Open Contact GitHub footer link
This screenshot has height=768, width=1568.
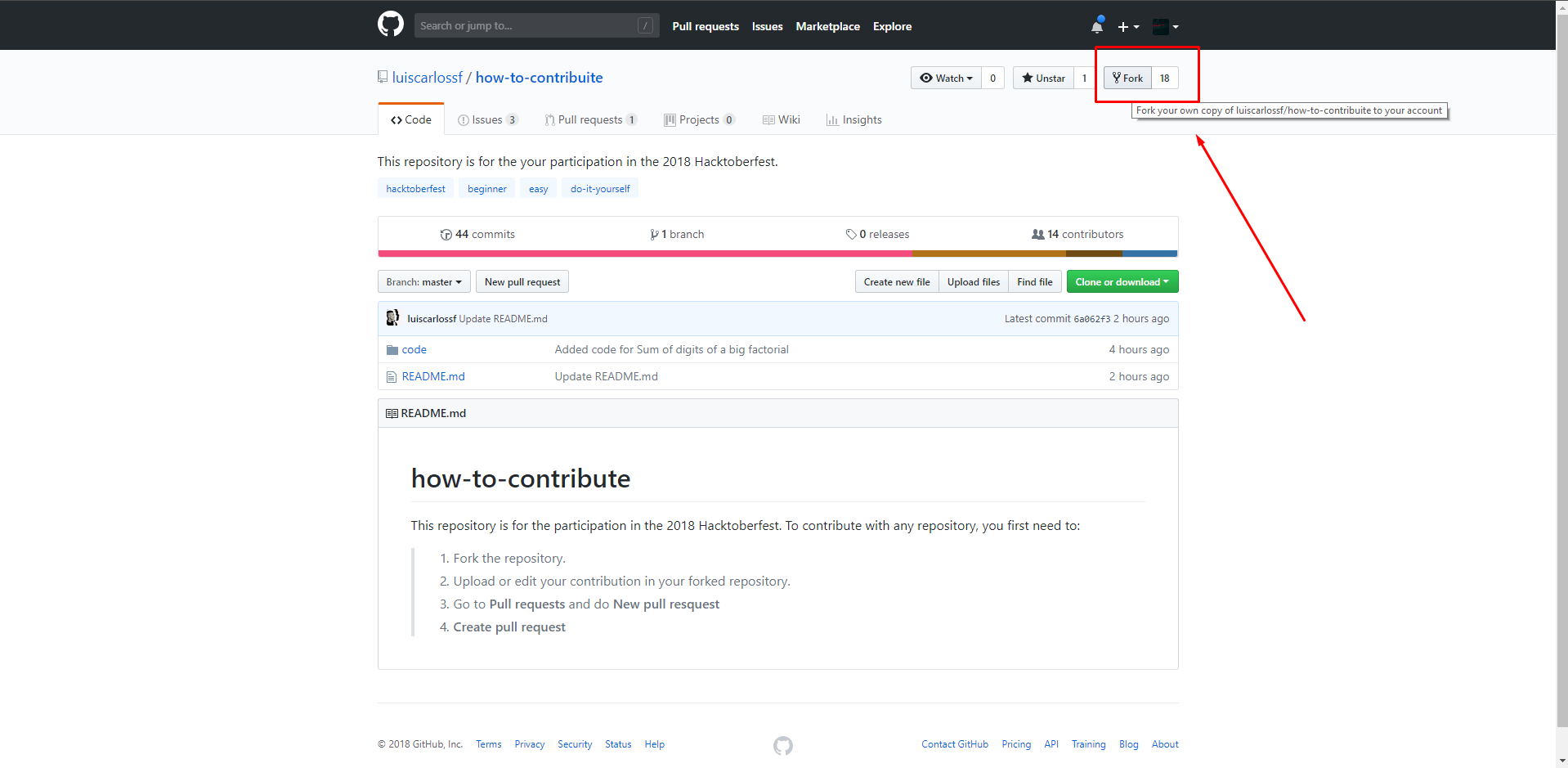tap(955, 744)
